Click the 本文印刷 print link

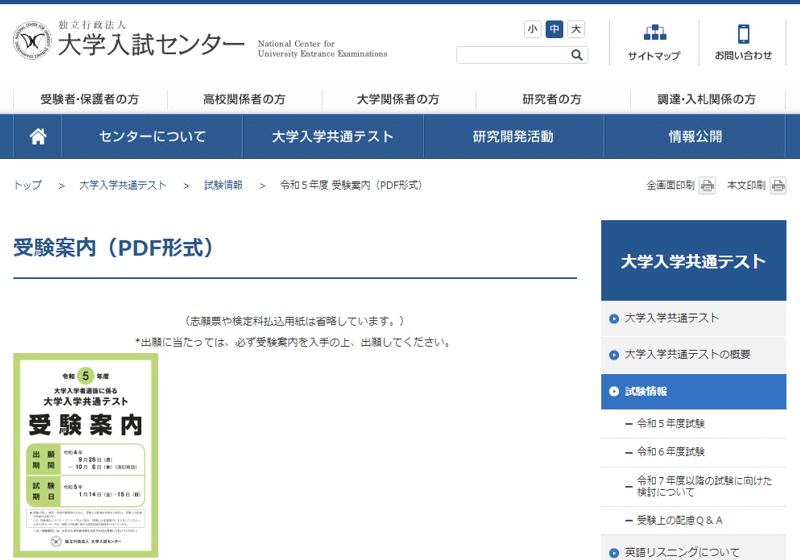click(x=746, y=185)
